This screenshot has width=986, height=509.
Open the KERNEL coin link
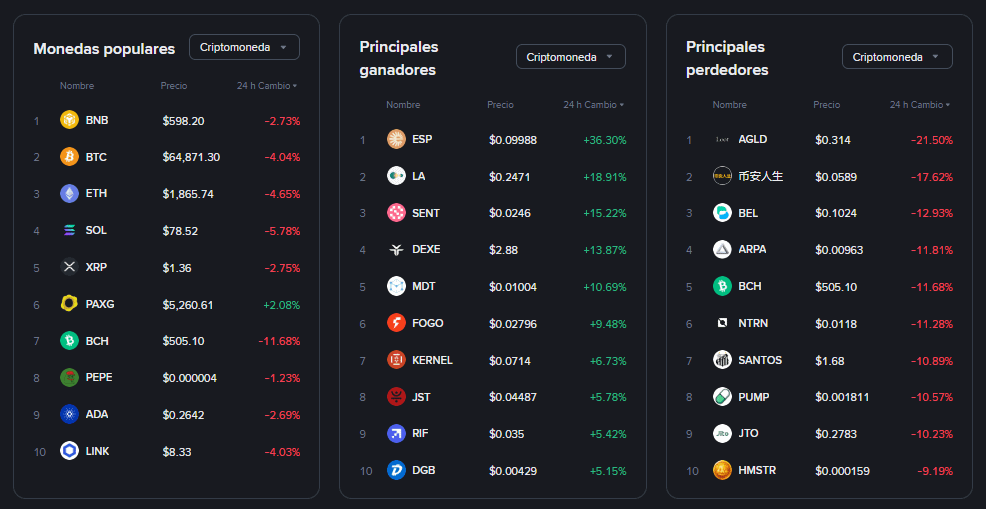click(x=432, y=360)
